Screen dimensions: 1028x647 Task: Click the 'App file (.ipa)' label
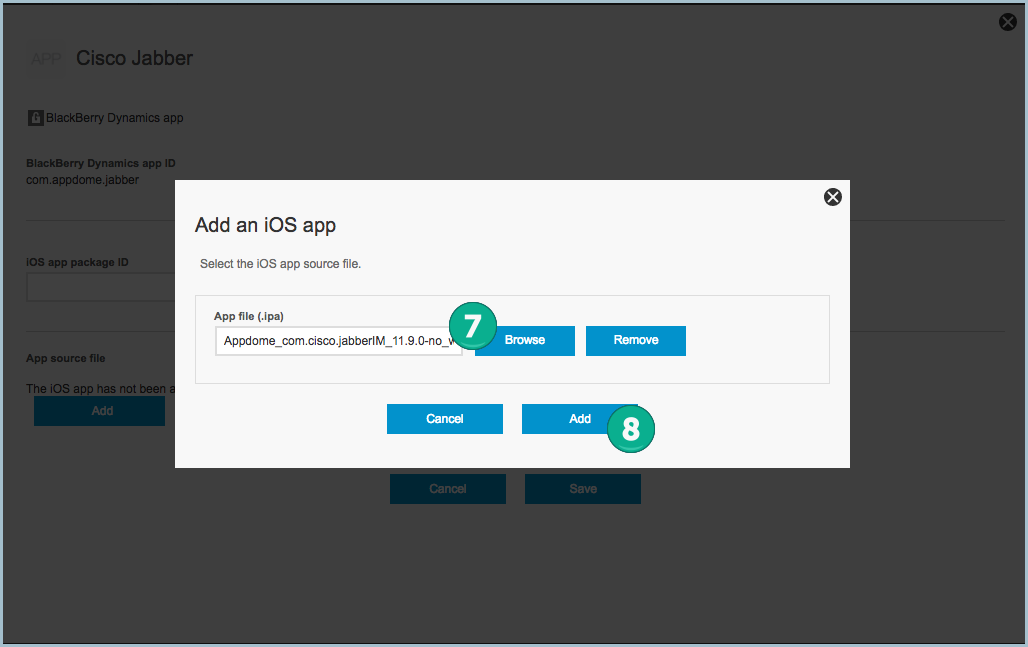pos(248,316)
